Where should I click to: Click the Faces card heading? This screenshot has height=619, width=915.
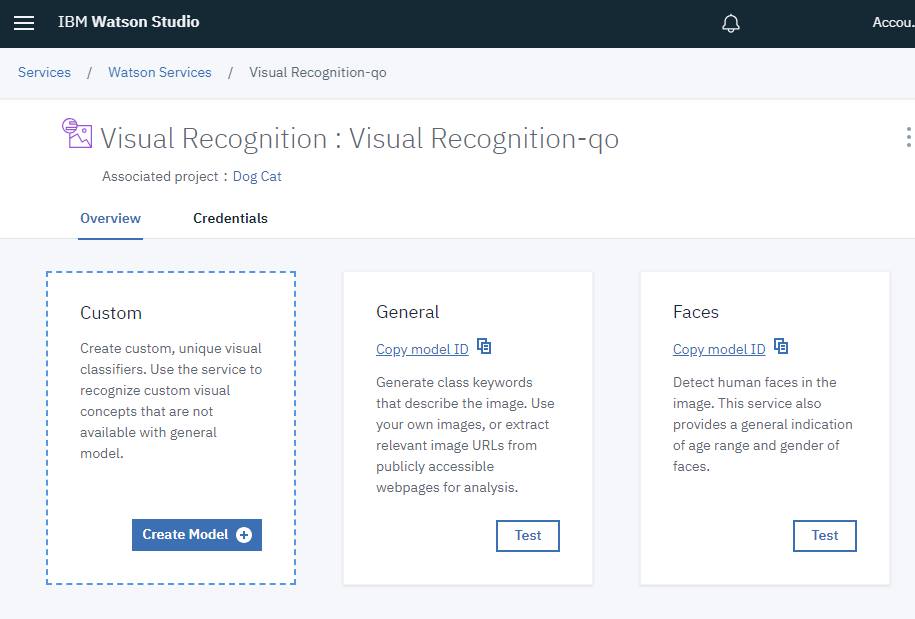pos(696,312)
